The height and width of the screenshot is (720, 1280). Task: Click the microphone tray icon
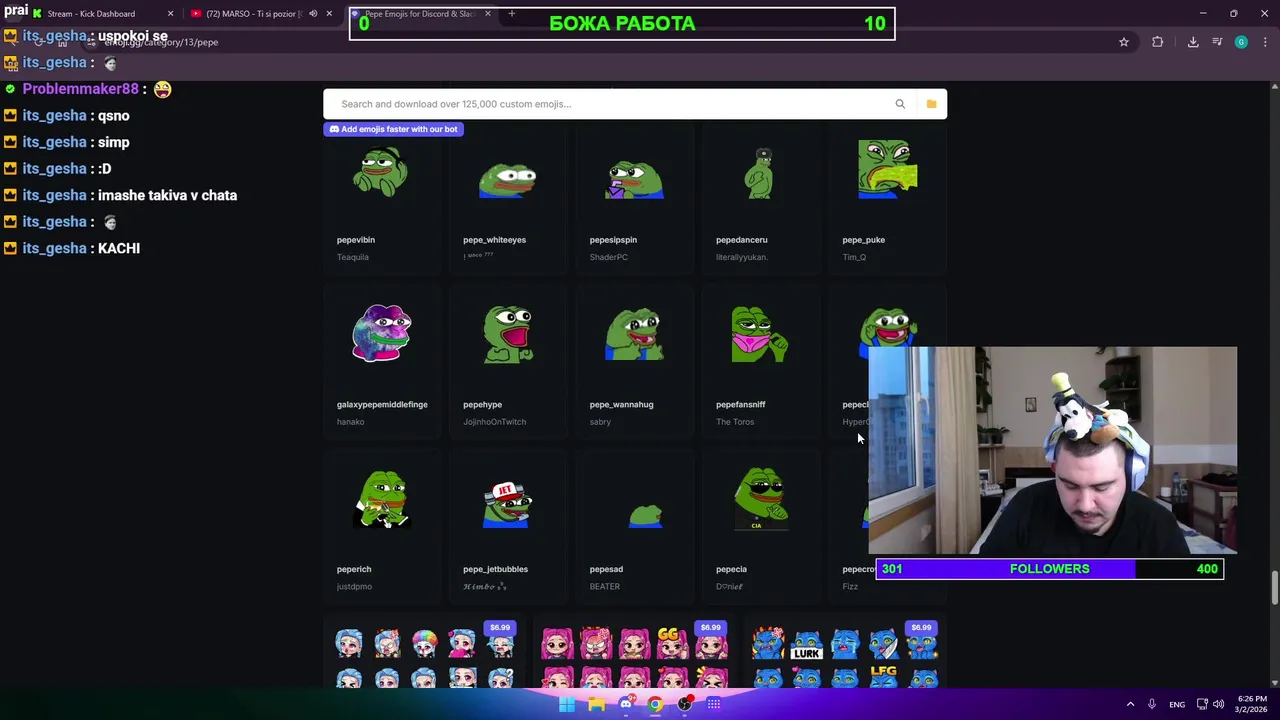coord(1152,704)
